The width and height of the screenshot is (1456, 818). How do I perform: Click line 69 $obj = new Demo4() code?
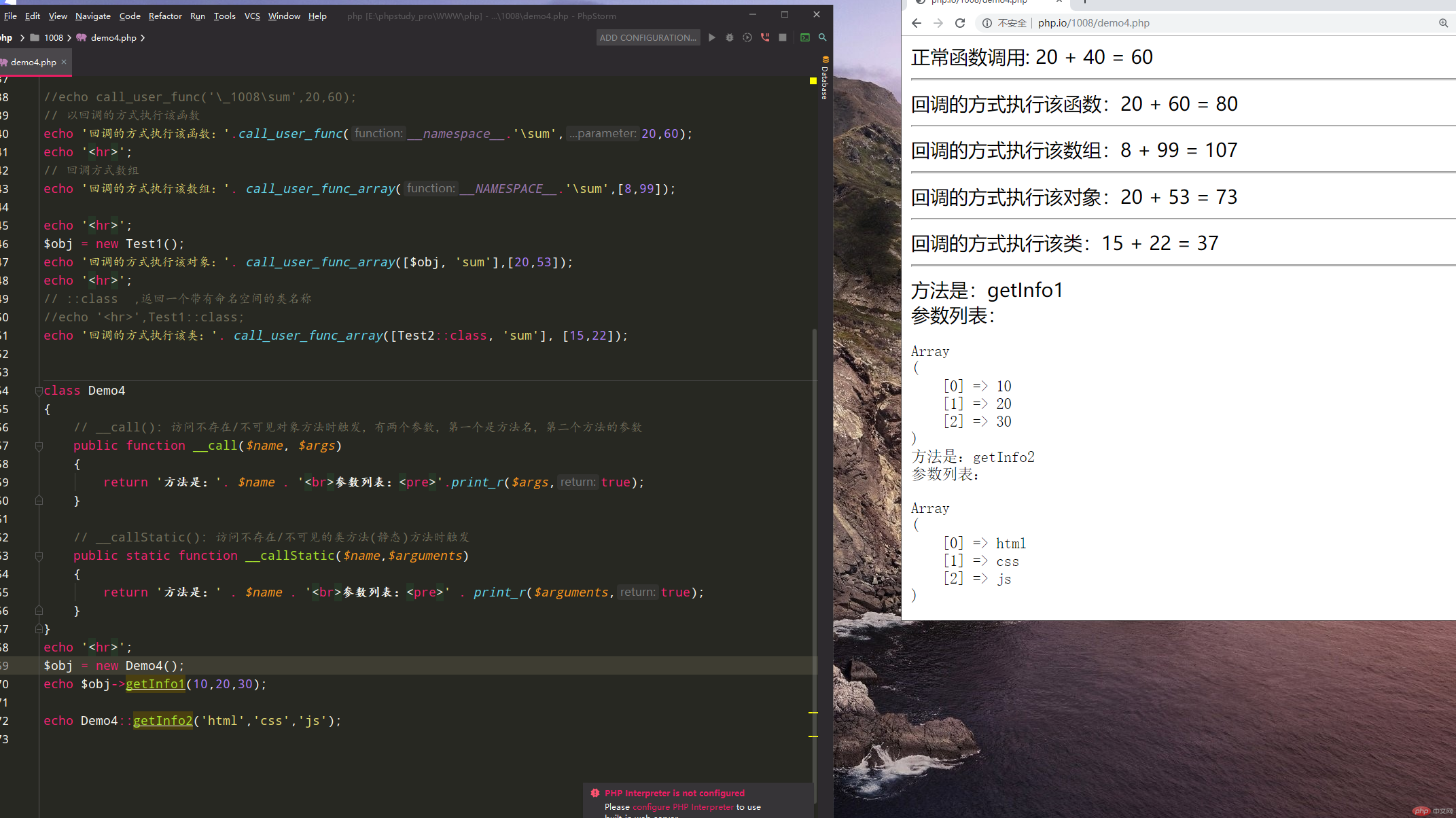point(113,666)
